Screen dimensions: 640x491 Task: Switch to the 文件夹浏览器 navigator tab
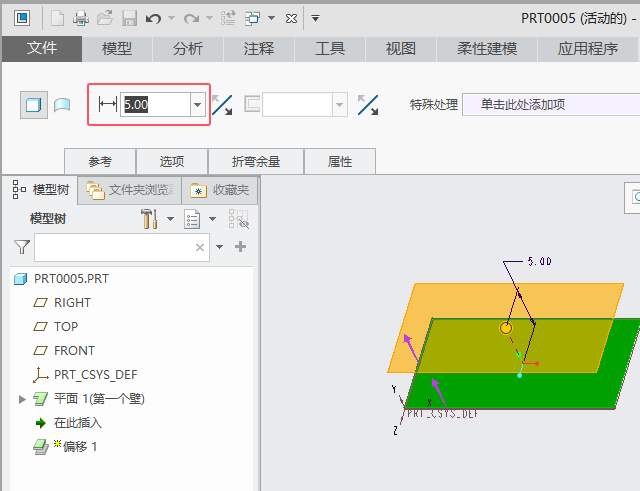[x=129, y=190]
